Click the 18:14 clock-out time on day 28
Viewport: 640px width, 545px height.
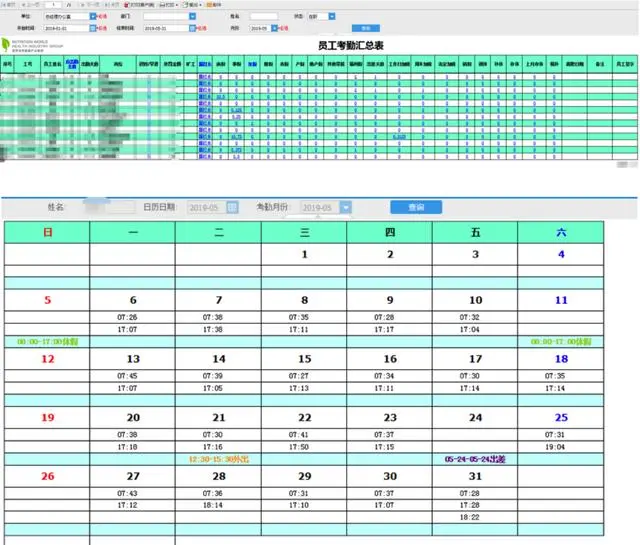(213, 505)
